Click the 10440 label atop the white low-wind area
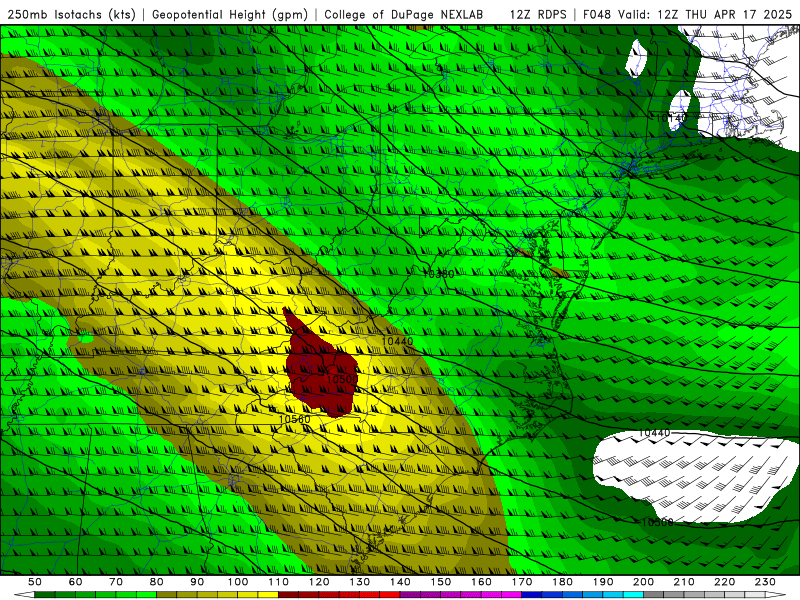This screenshot has height=600, width=800. coord(655,433)
